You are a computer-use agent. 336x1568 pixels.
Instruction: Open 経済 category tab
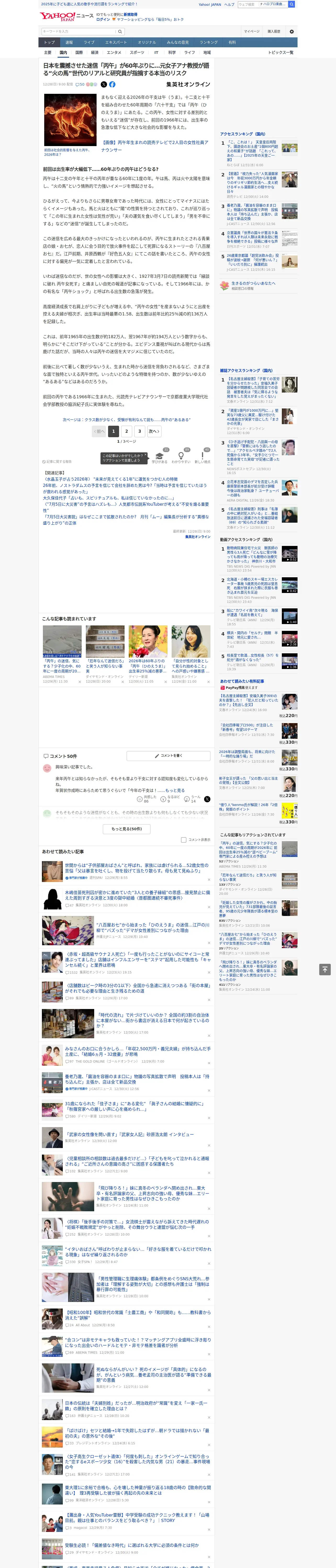[x=94, y=52]
